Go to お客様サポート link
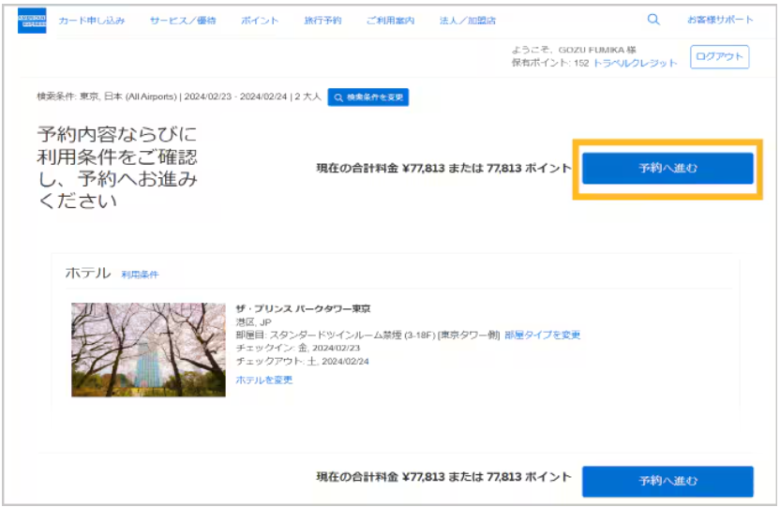The height and width of the screenshot is (507, 780). [720, 20]
